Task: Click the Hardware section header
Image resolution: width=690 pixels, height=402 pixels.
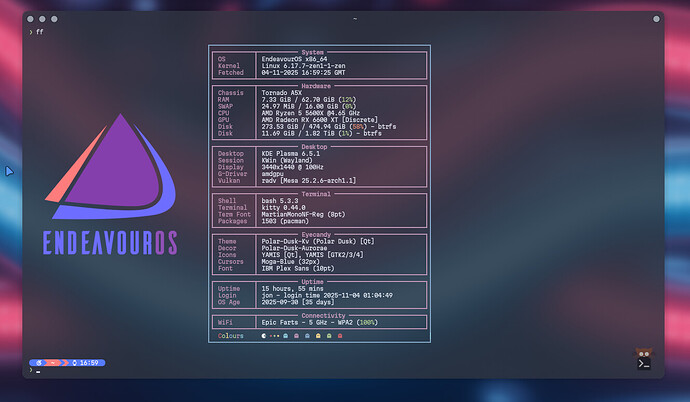Action: (x=319, y=86)
